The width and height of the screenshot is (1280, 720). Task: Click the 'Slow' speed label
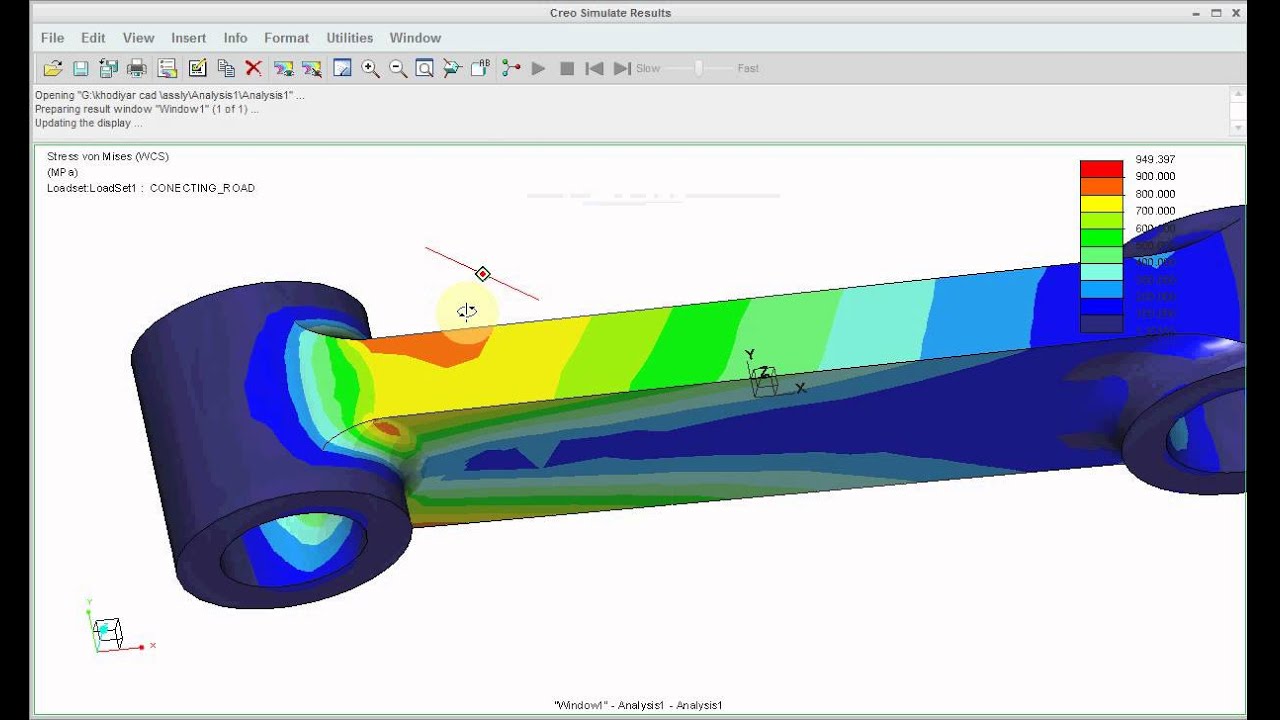(x=648, y=68)
